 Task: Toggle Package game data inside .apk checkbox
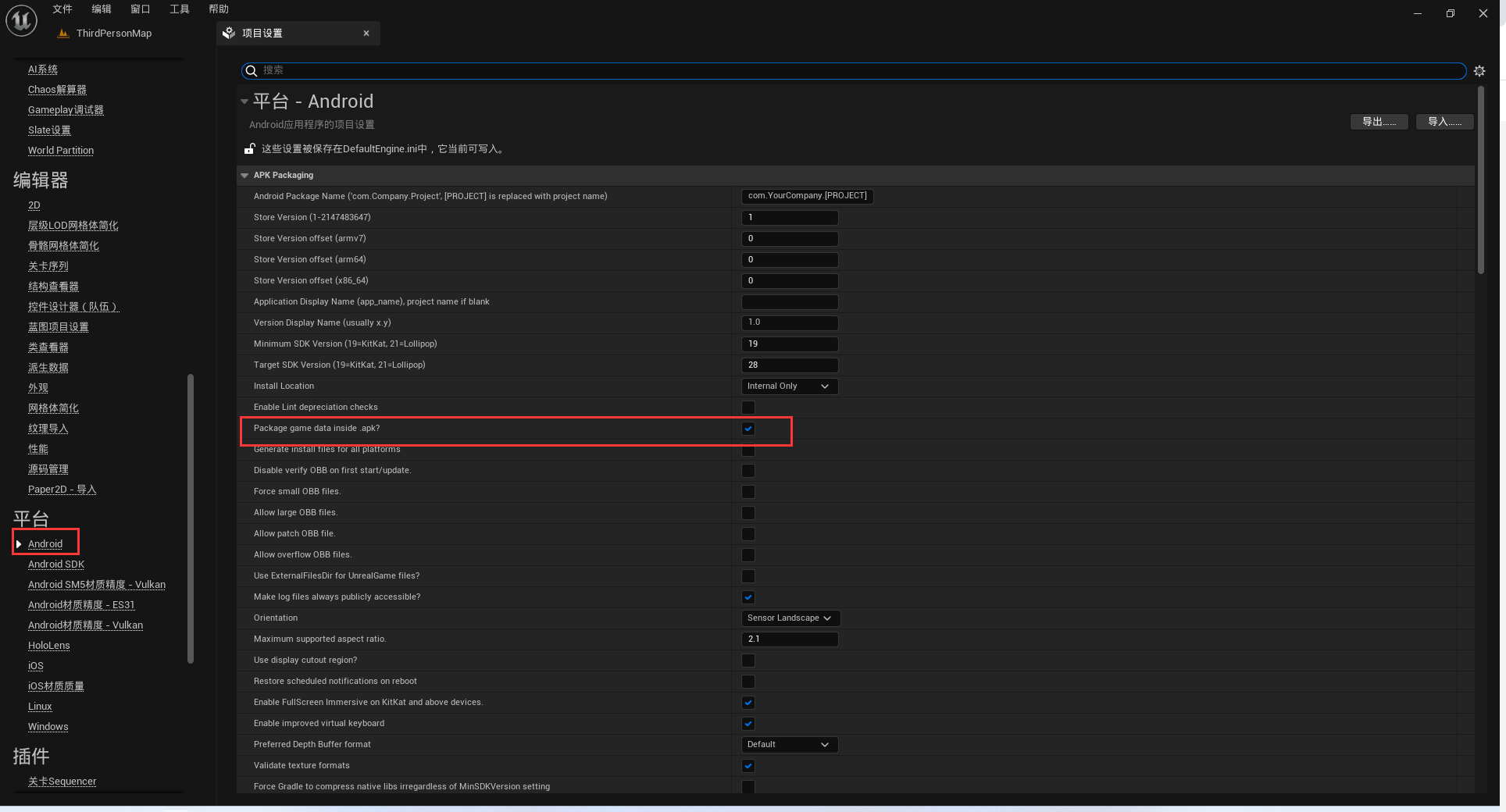[748, 429]
